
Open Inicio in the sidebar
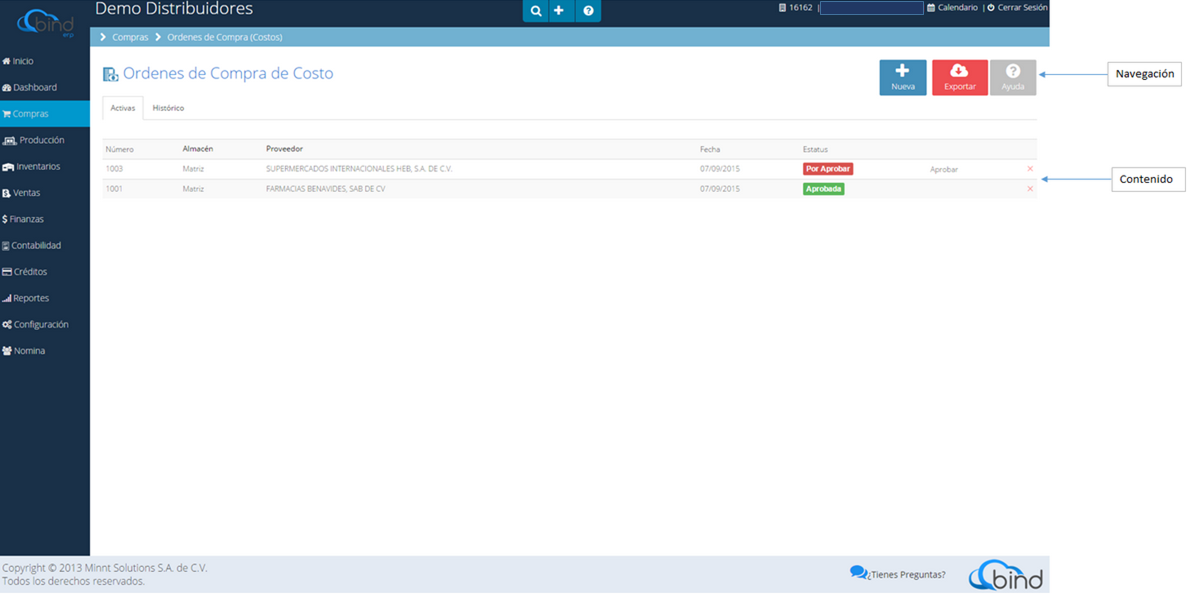18,61
